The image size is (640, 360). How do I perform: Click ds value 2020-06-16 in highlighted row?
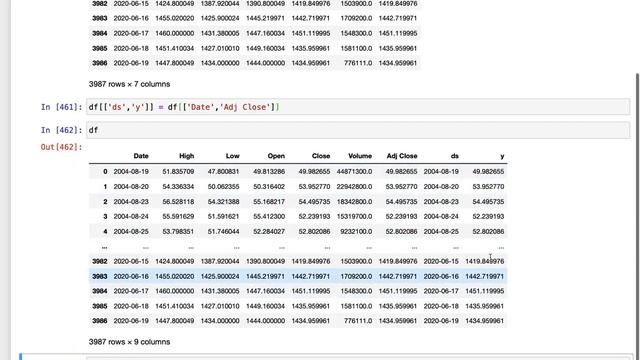point(441,276)
